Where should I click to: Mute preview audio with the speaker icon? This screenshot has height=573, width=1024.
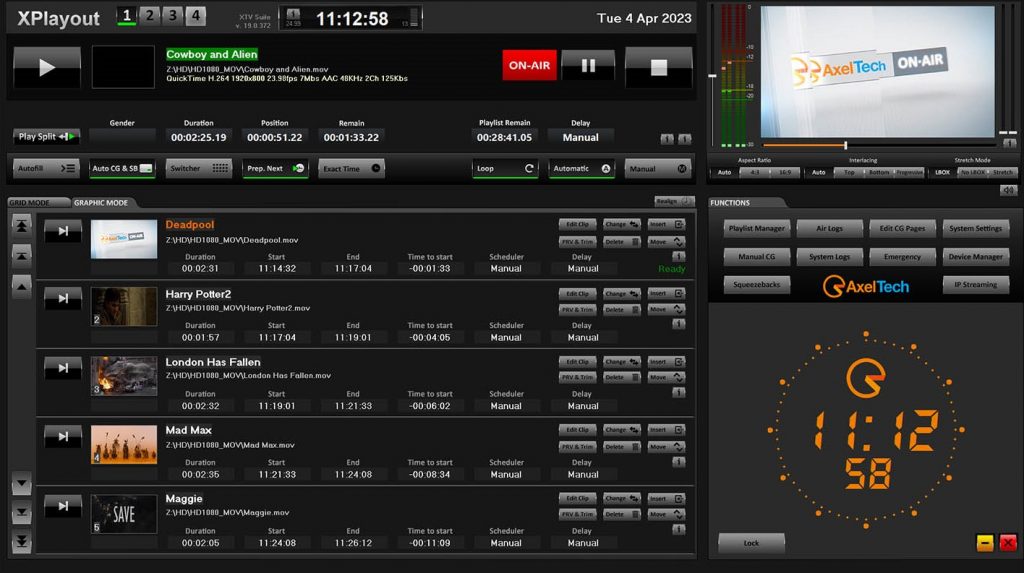[x=1008, y=190]
